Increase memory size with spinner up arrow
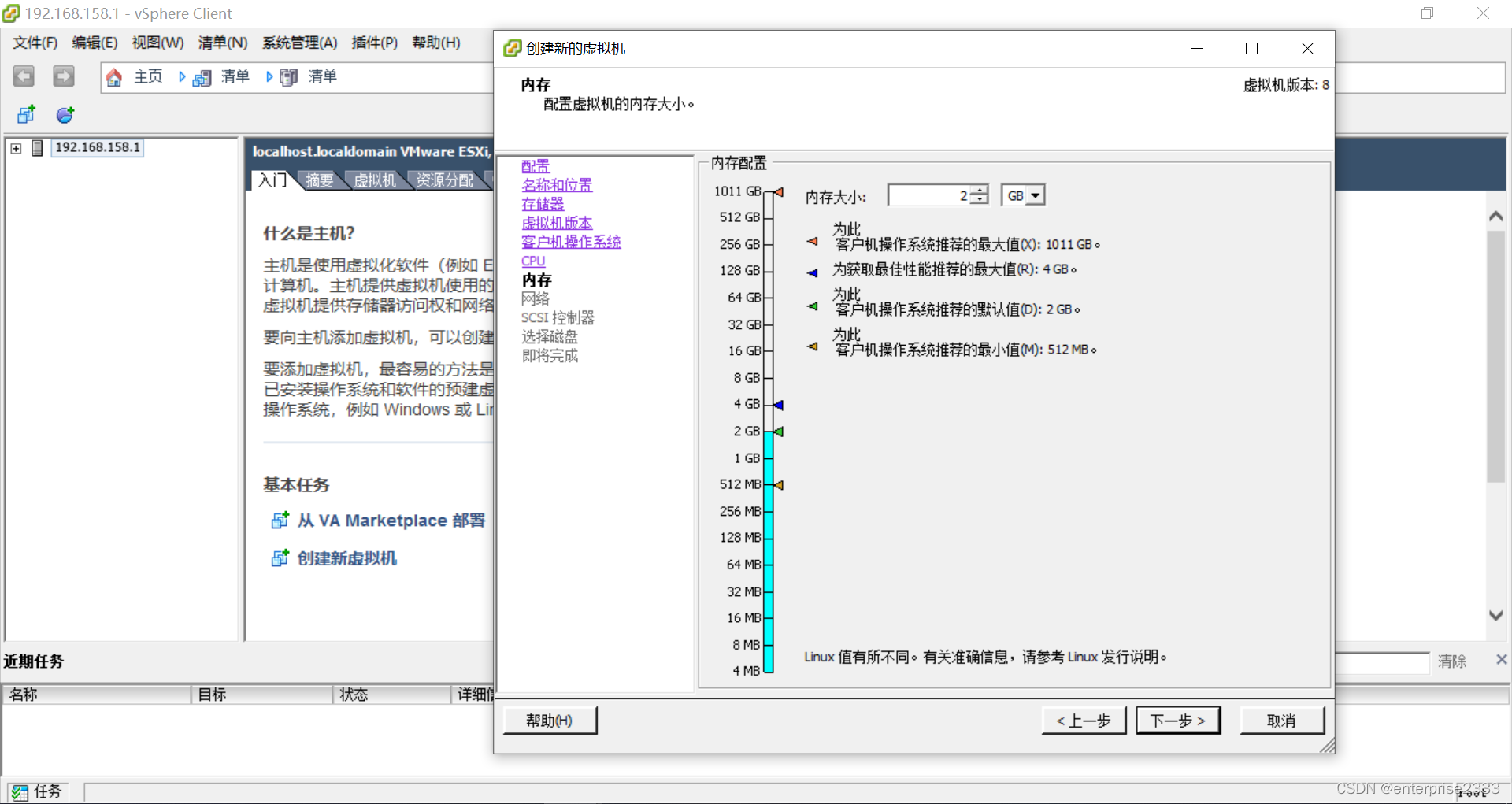1512x804 pixels. (x=979, y=191)
